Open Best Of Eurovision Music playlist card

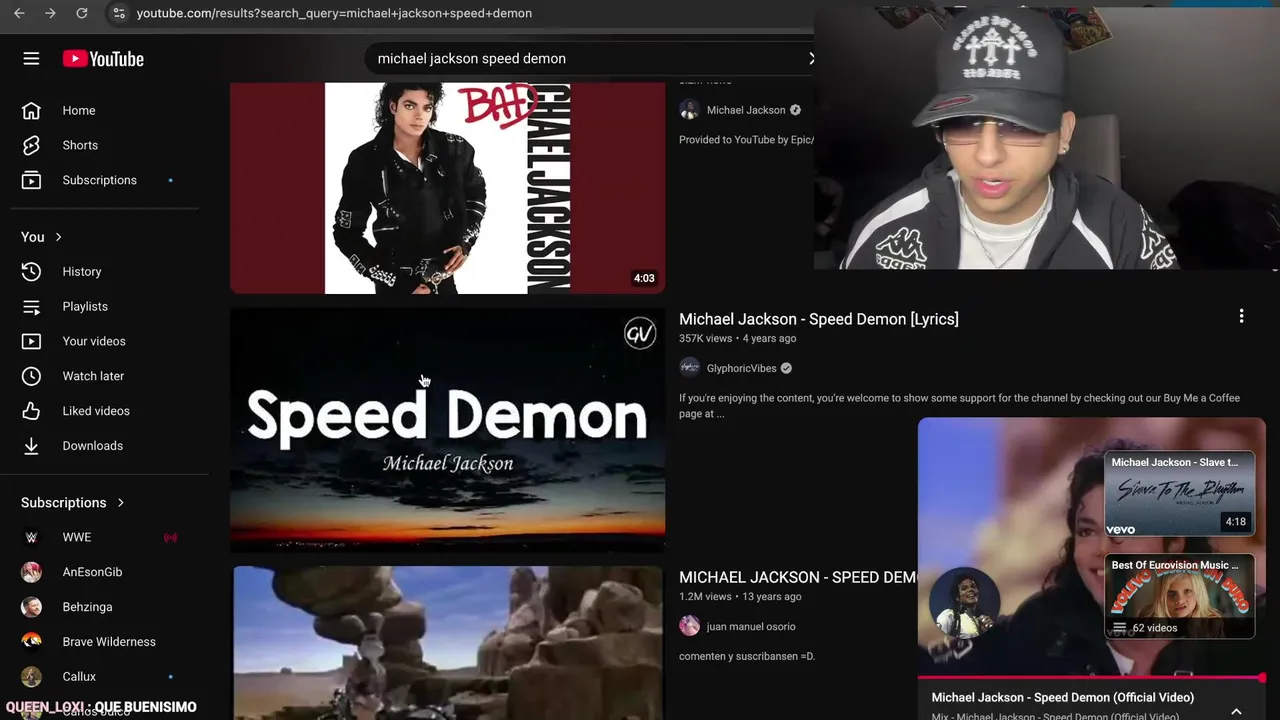click(x=1179, y=596)
